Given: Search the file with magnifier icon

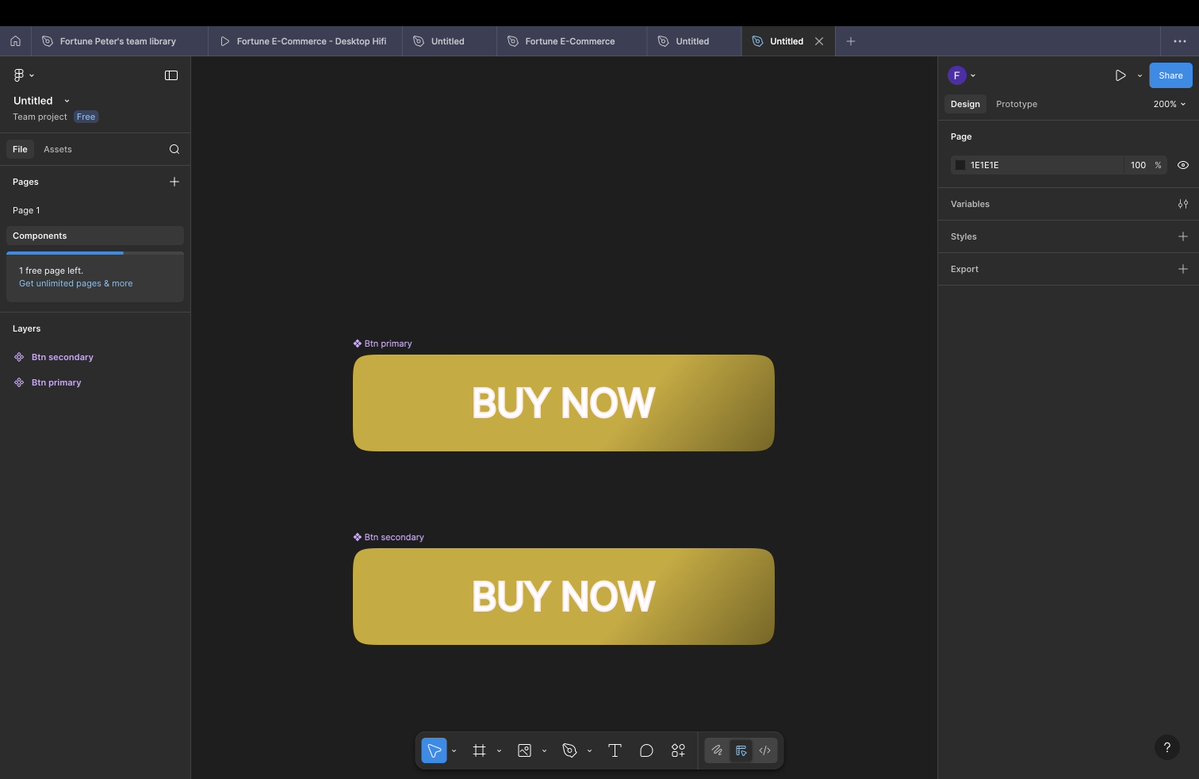Looking at the screenshot, I should click(x=174, y=149).
